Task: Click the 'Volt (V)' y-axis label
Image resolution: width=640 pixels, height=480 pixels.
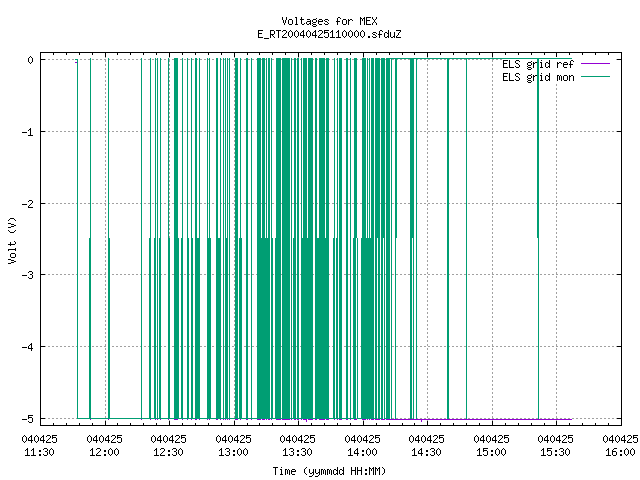Action: pyautogui.click(x=12, y=240)
